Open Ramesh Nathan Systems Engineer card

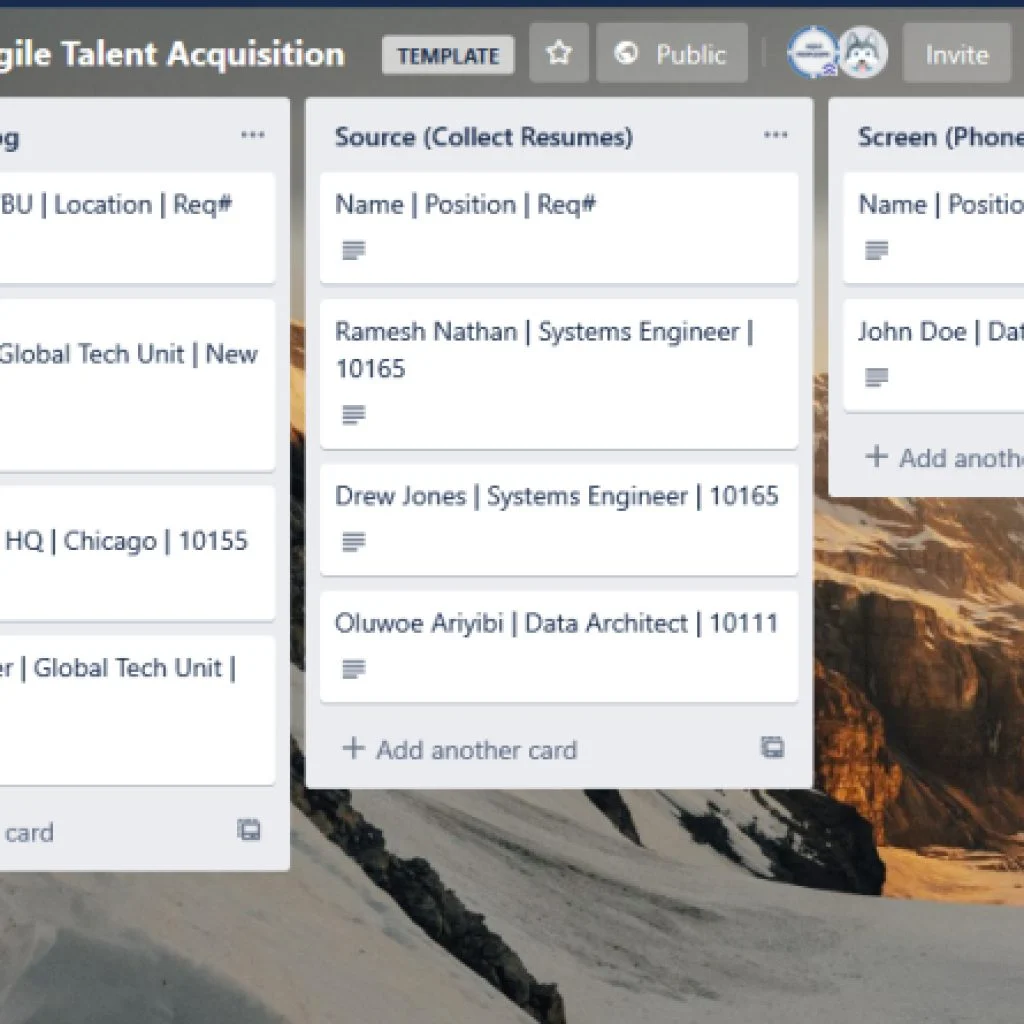pos(544,350)
